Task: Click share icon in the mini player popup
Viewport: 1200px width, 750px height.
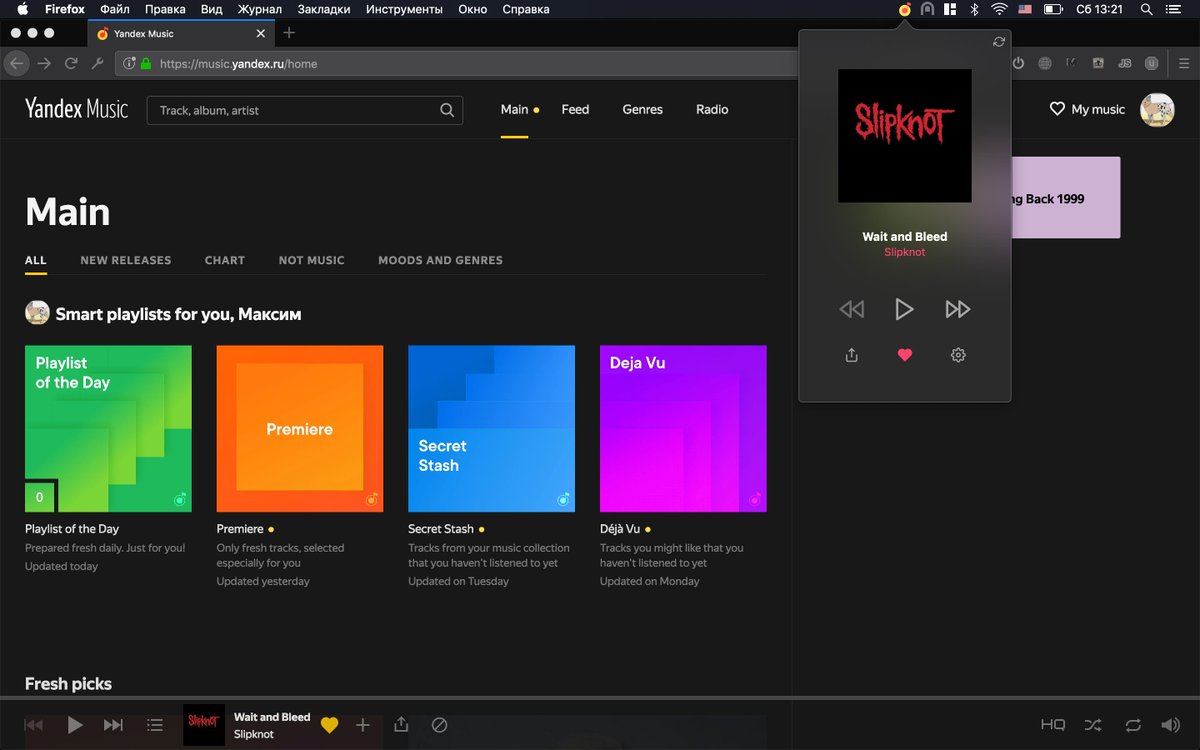Action: [x=851, y=355]
